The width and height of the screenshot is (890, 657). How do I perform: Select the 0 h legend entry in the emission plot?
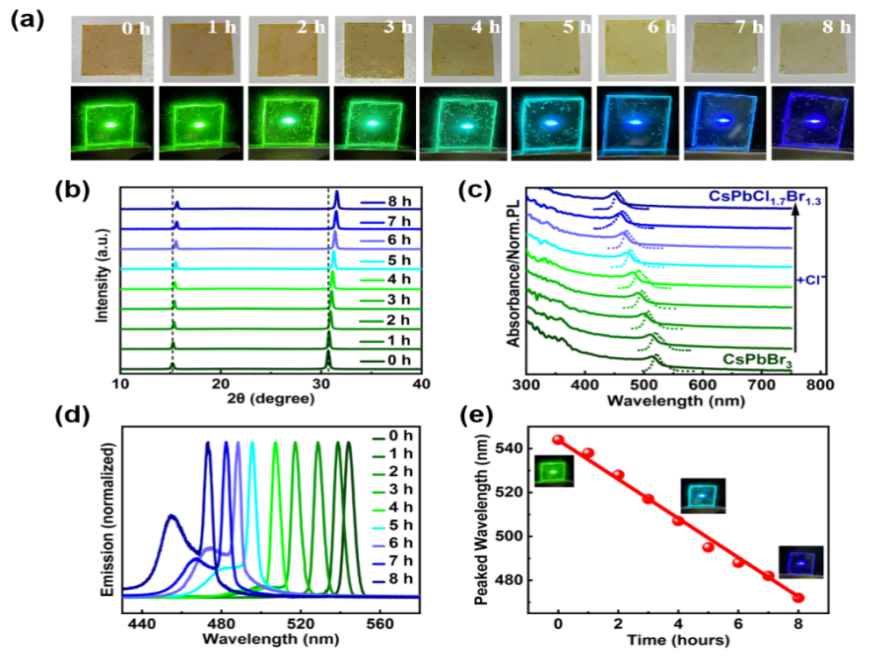(394, 436)
